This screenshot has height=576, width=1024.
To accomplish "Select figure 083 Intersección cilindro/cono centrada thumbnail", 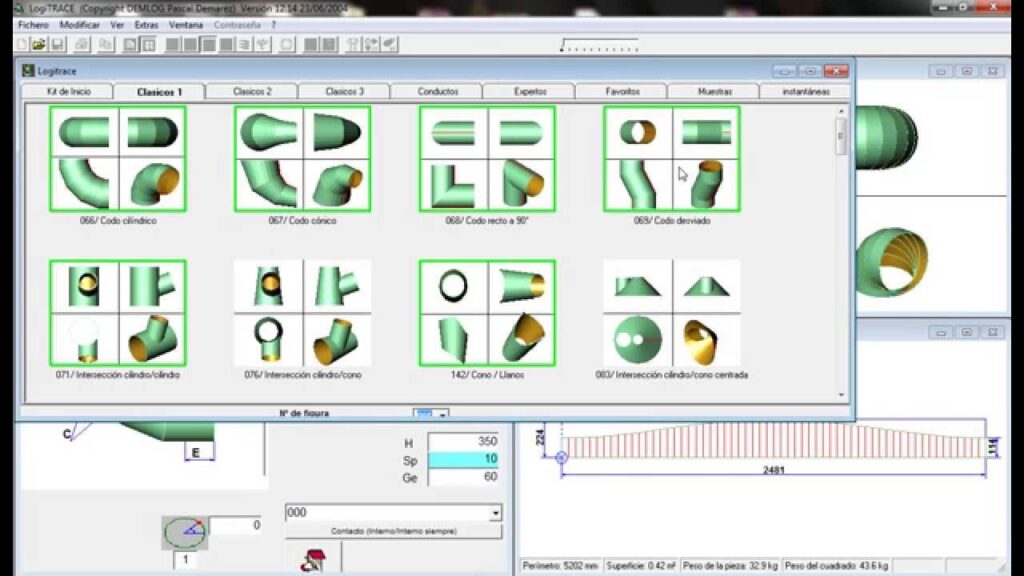I will (x=672, y=313).
